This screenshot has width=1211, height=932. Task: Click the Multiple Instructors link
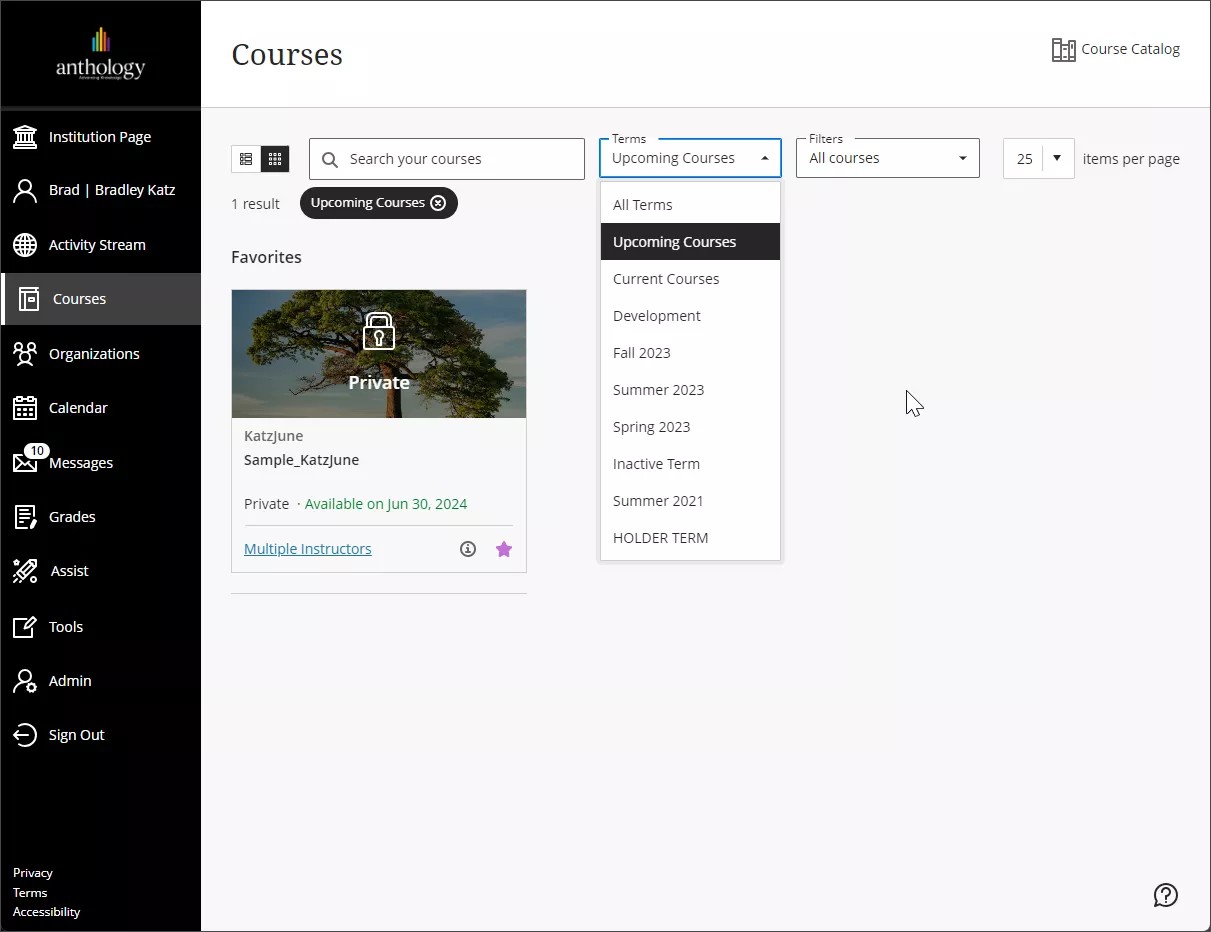307,548
